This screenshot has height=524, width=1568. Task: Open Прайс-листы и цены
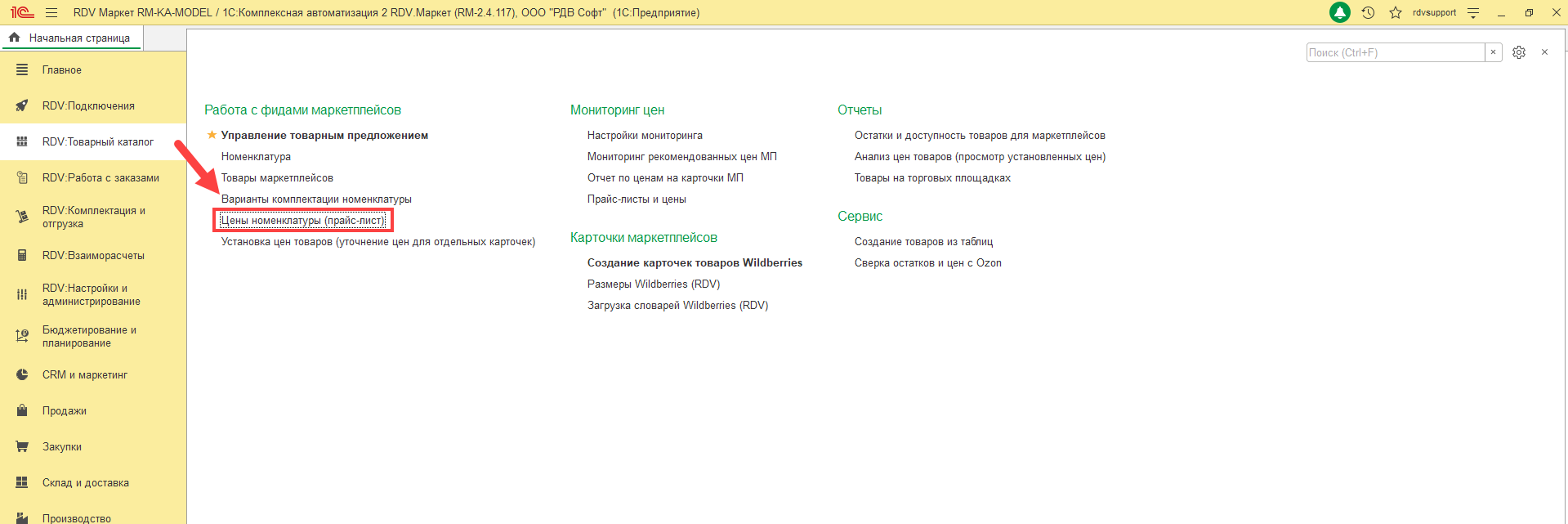637,199
